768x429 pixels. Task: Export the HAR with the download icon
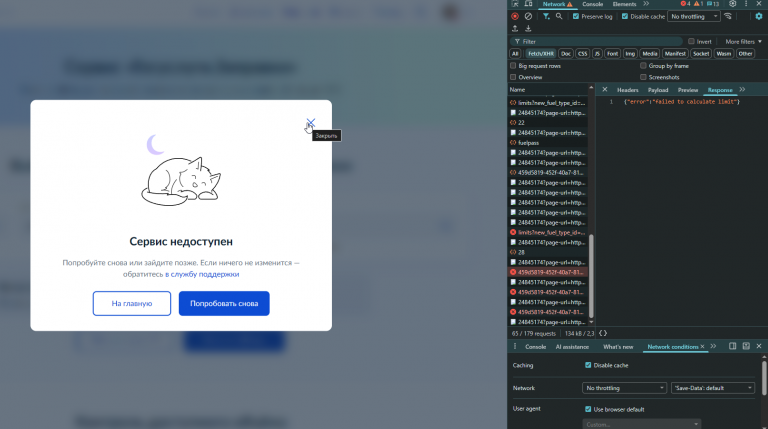(528, 28)
